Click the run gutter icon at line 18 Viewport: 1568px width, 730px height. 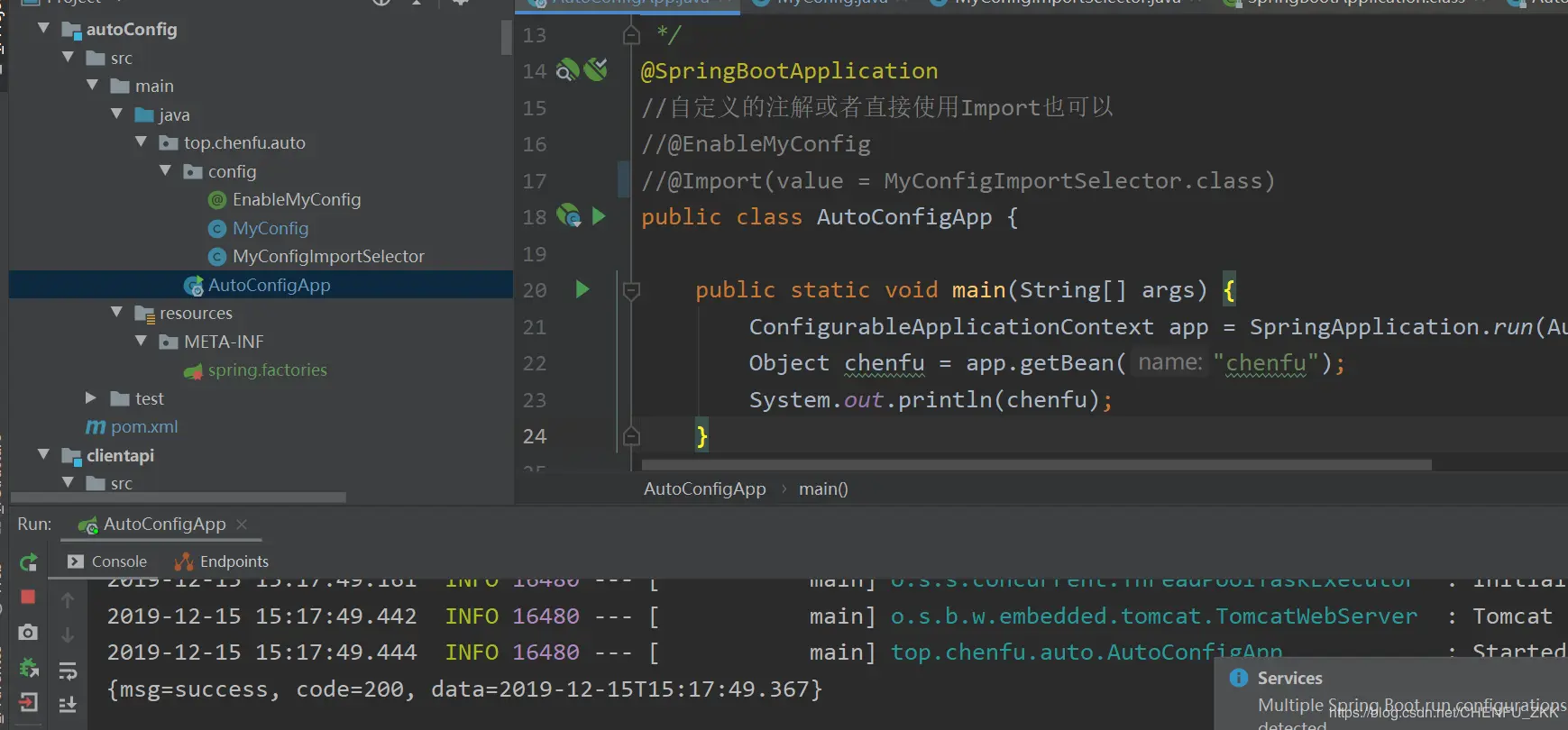[x=599, y=216]
